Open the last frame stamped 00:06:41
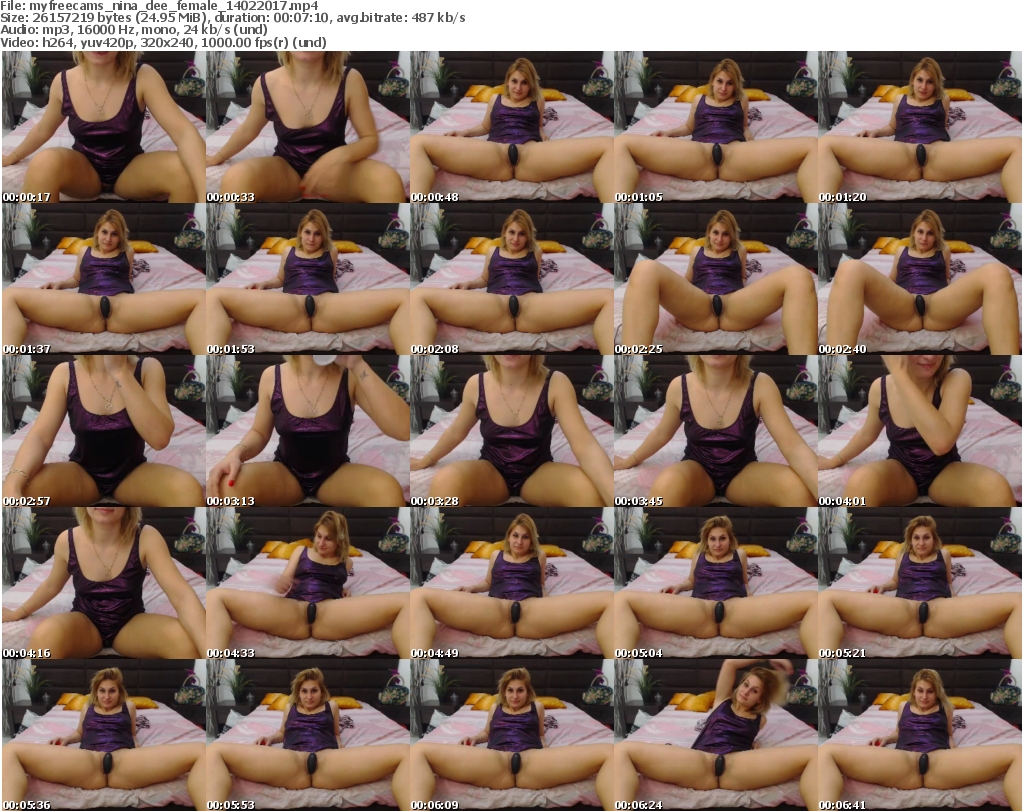Viewport: 1024px width, 811px height. pos(920,735)
